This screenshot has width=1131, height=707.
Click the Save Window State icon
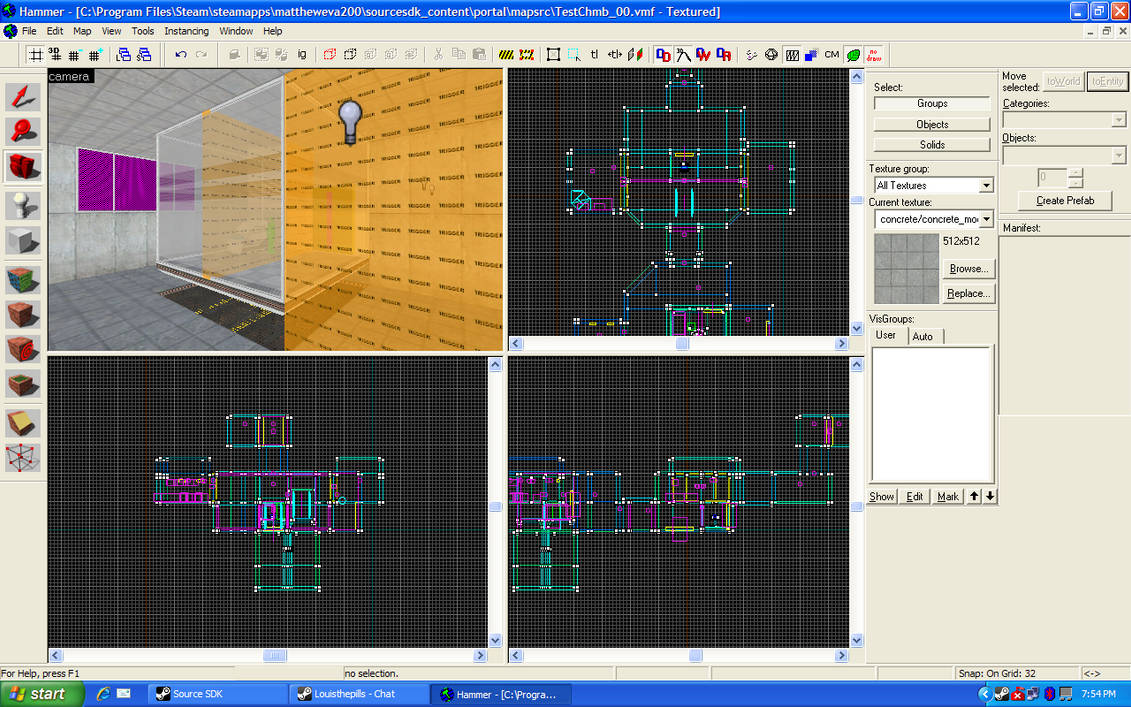pyautogui.click(x=144, y=55)
